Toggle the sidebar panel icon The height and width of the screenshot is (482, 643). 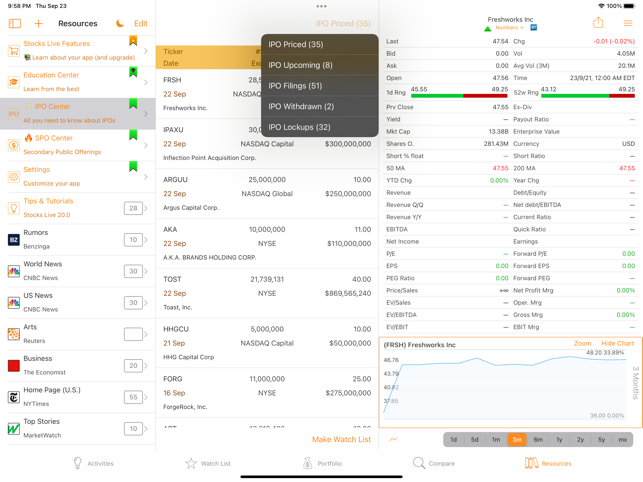point(15,23)
